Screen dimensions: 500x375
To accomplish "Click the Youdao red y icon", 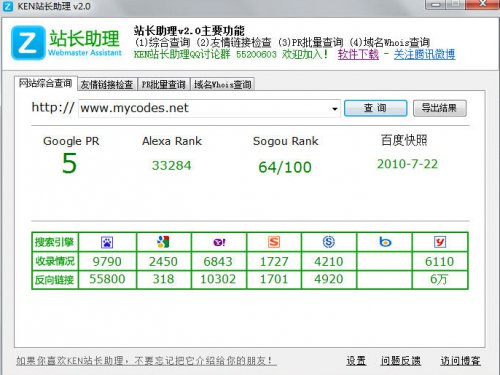I will pos(440,242).
